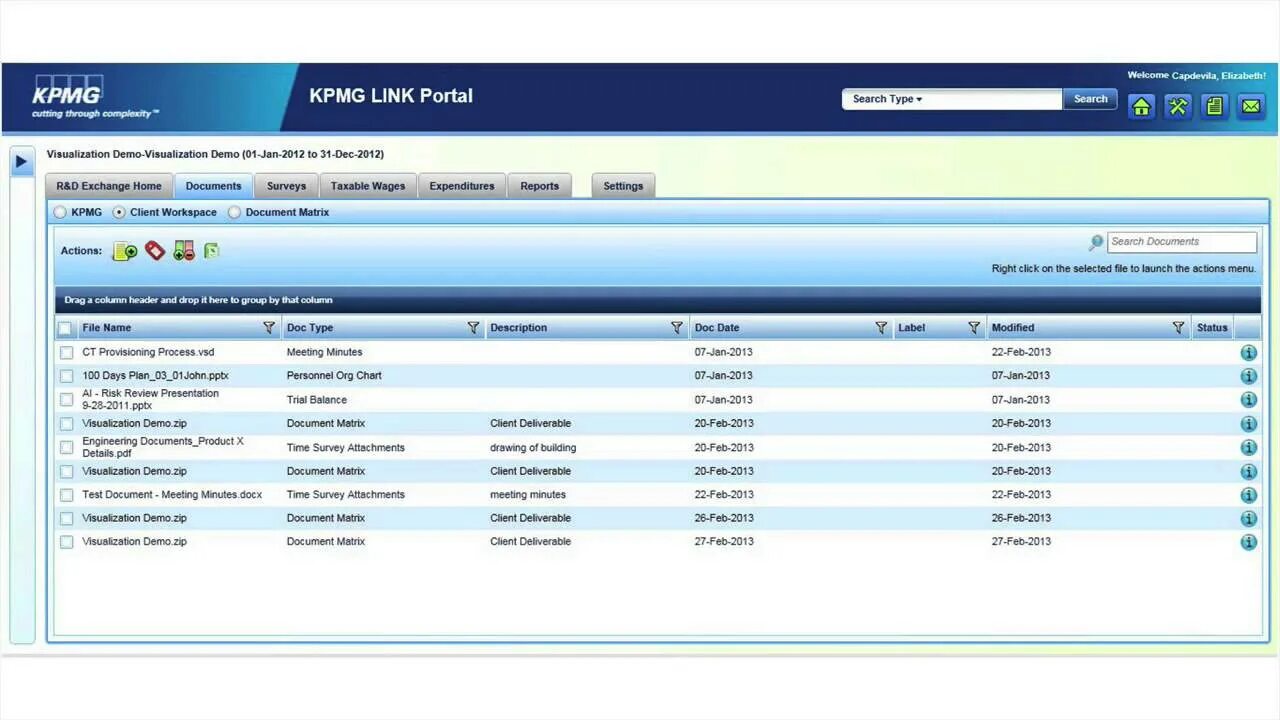Click the Search button in header
Viewport: 1280px width, 720px height.
[x=1090, y=99]
